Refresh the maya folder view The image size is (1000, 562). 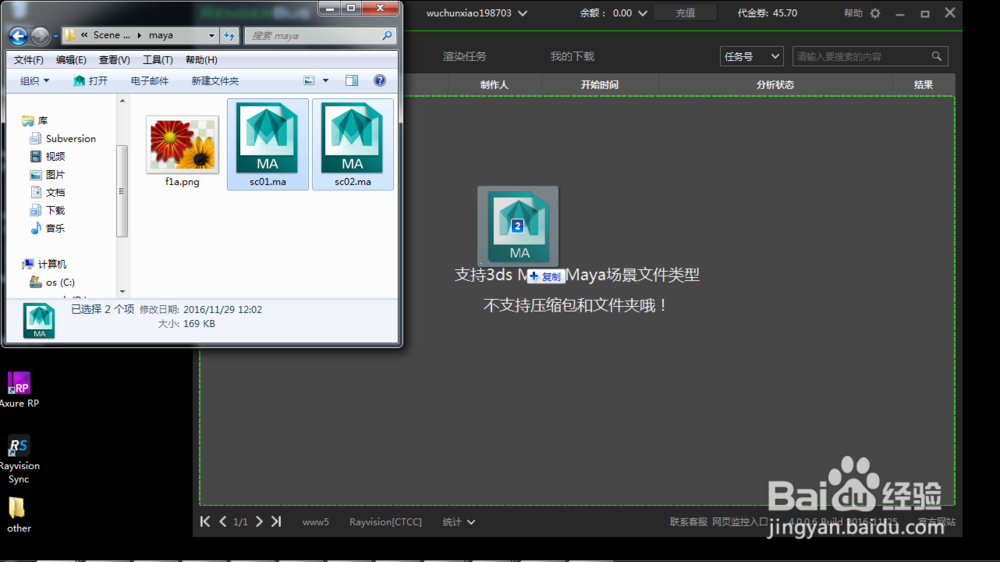(x=230, y=36)
